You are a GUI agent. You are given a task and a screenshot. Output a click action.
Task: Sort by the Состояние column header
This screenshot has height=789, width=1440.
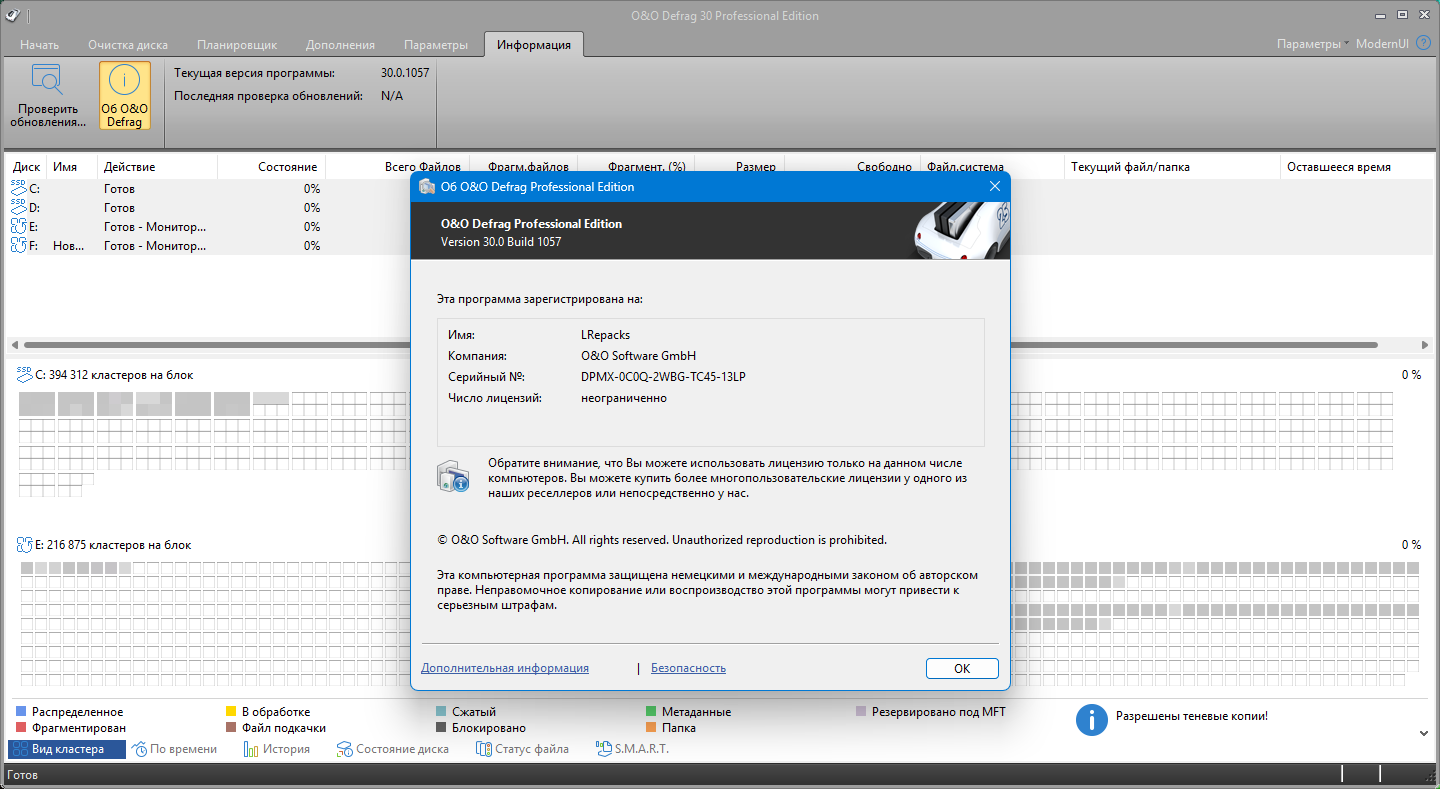pyautogui.click(x=271, y=167)
